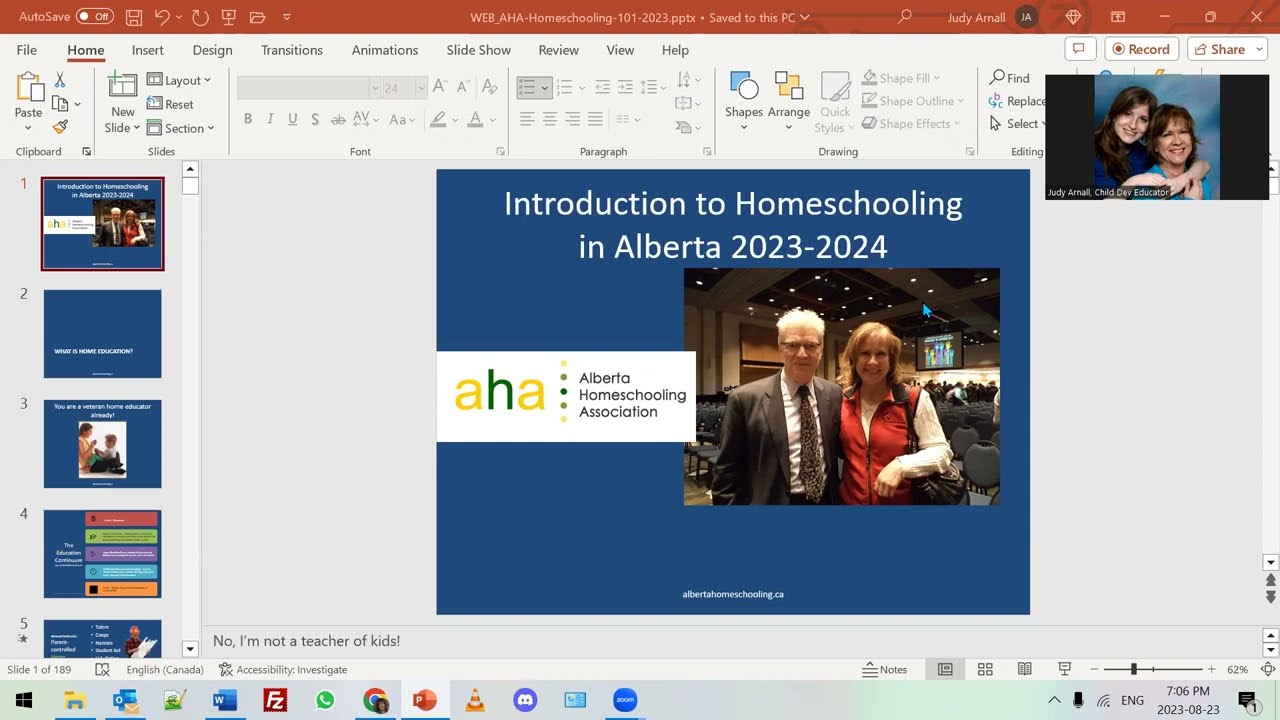The height and width of the screenshot is (720, 1280).
Task: Toggle Align Left paragraph alignment
Action: [x=527, y=119]
